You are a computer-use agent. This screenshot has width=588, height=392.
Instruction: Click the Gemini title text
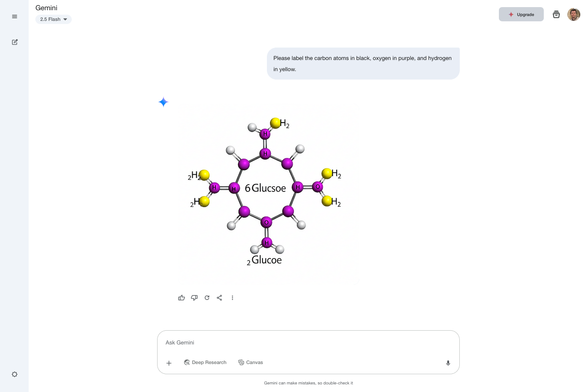tap(46, 8)
